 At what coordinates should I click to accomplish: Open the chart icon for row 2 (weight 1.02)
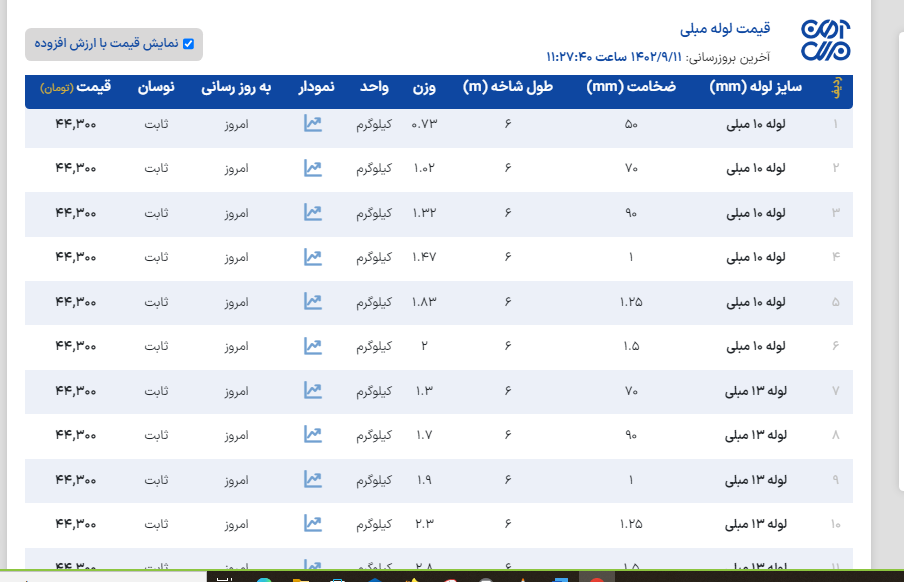313,168
